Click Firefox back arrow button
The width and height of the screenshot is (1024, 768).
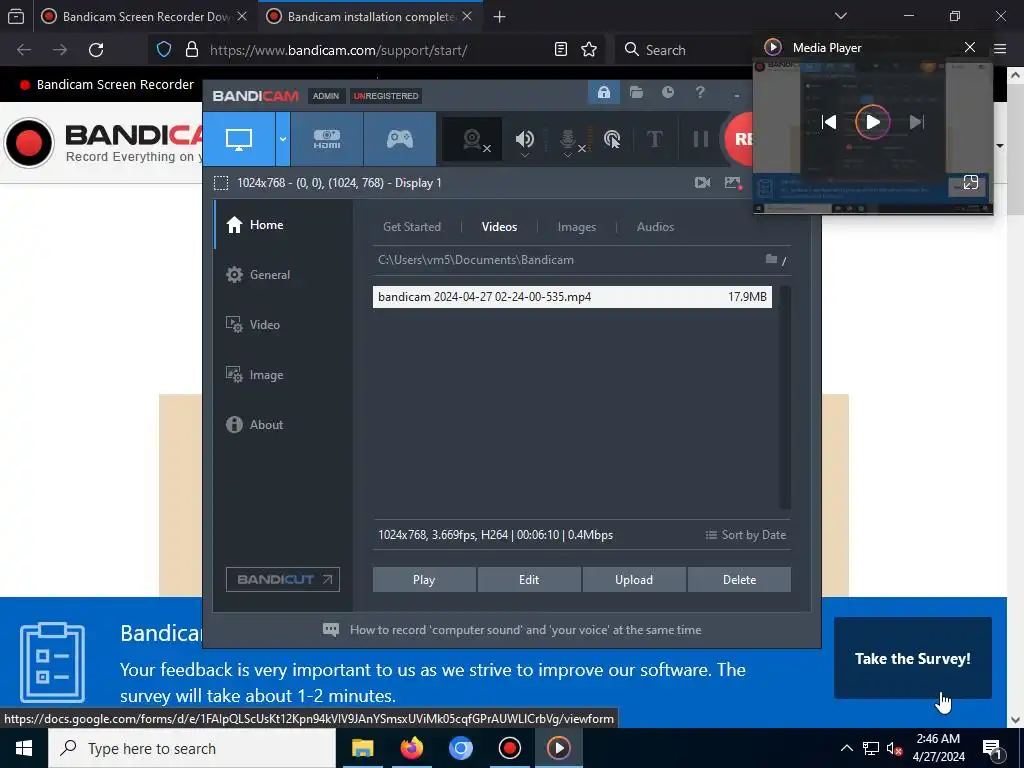(x=24, y=50)
